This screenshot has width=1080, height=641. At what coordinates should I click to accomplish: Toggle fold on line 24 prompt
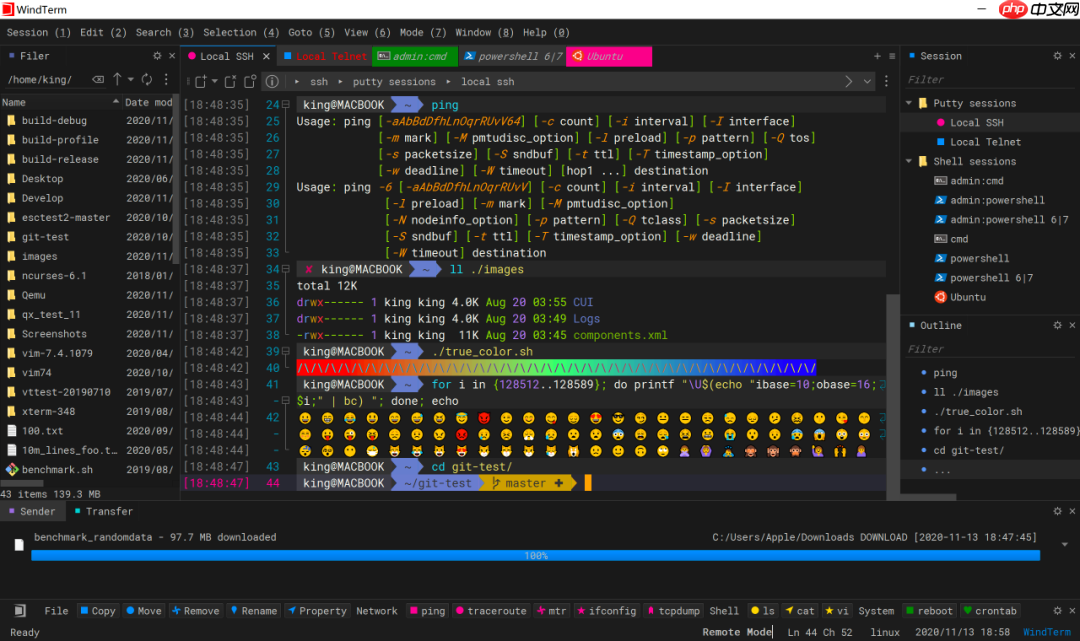coord(286,105)
